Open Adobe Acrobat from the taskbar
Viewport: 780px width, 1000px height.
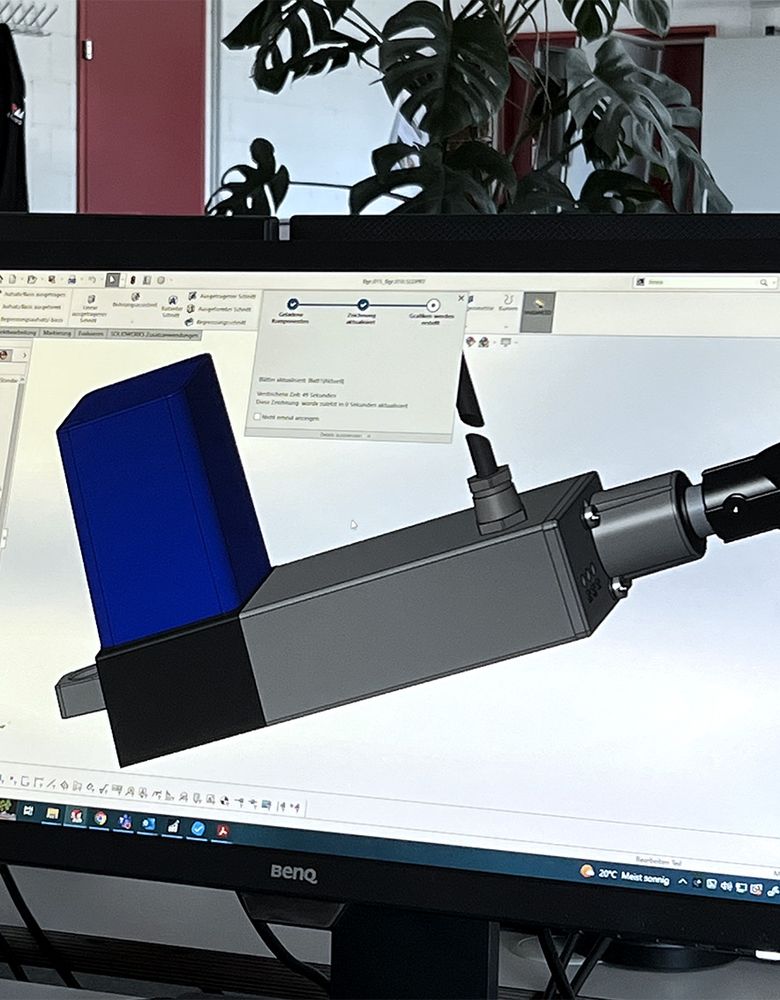[x=222, y=830]
